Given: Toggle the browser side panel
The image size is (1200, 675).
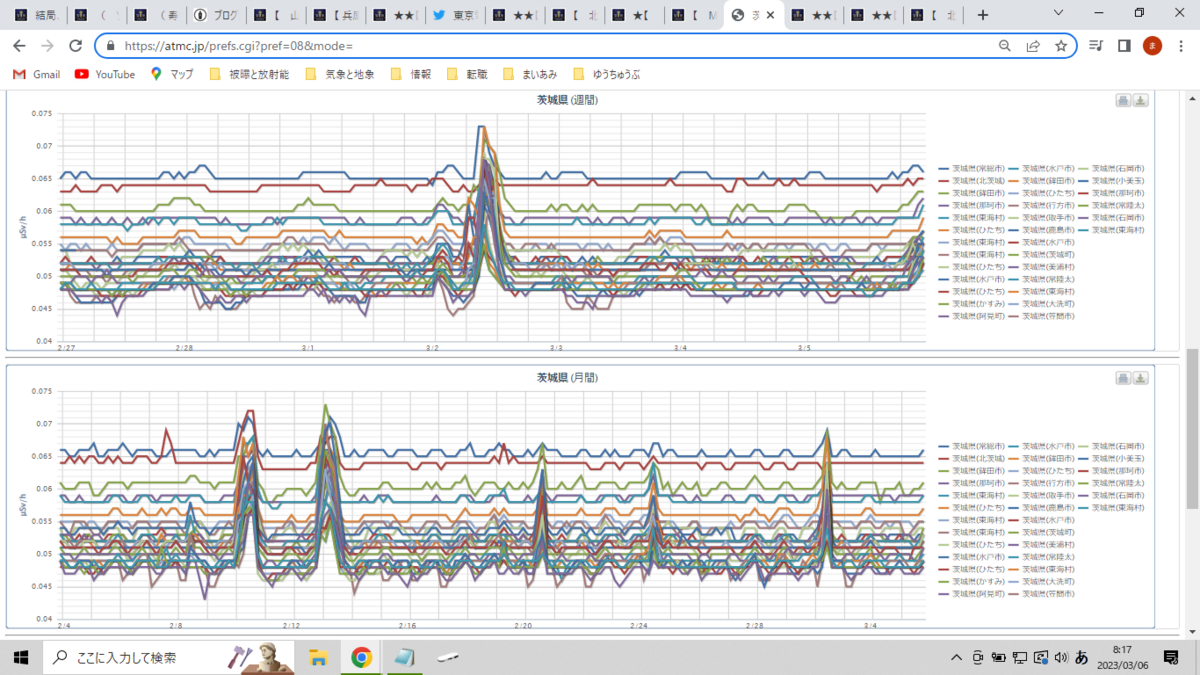Looking at the screenshot, I should (1124, 46).
